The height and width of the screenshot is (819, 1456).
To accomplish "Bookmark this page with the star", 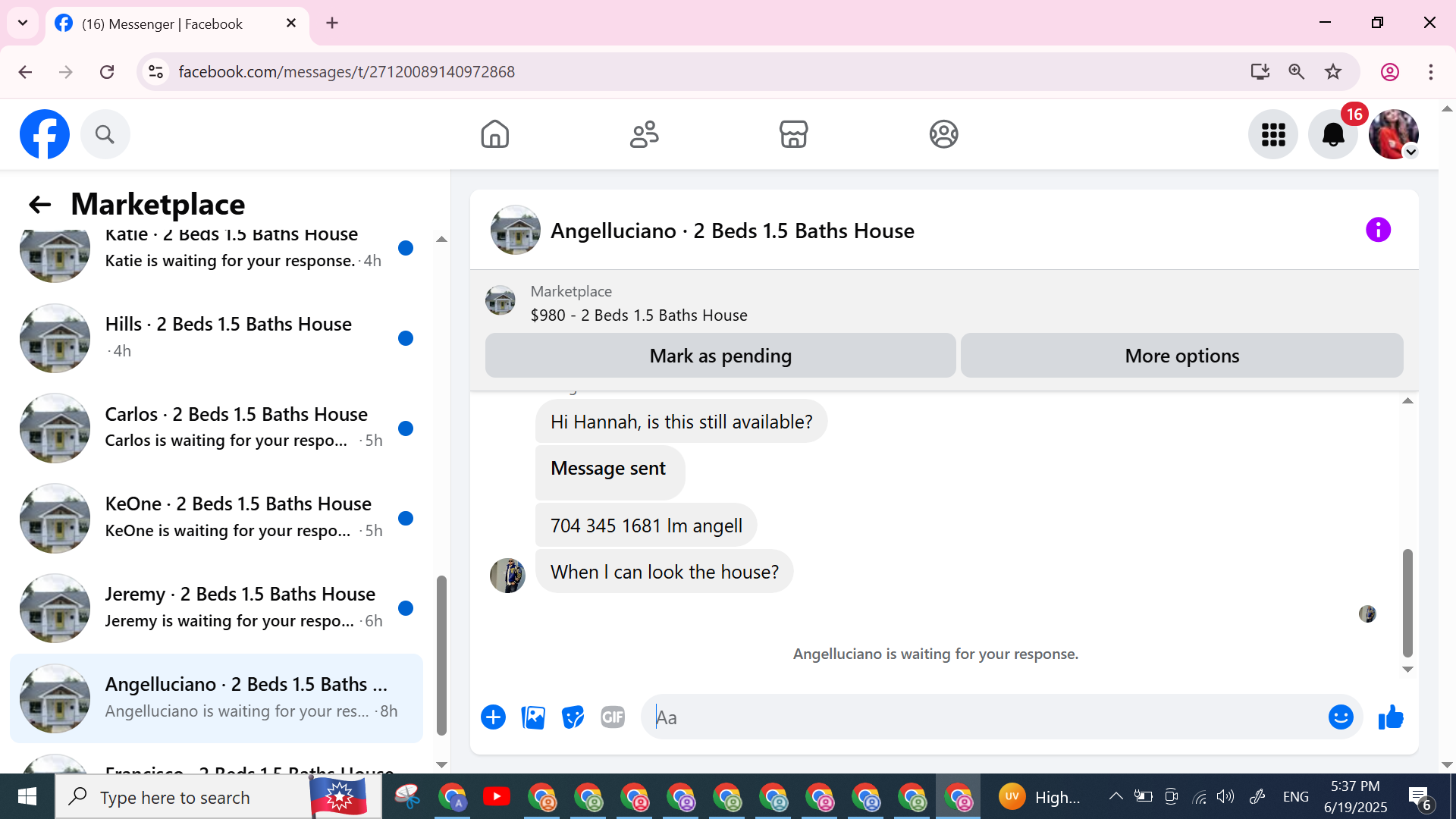I will (1333, 71).
